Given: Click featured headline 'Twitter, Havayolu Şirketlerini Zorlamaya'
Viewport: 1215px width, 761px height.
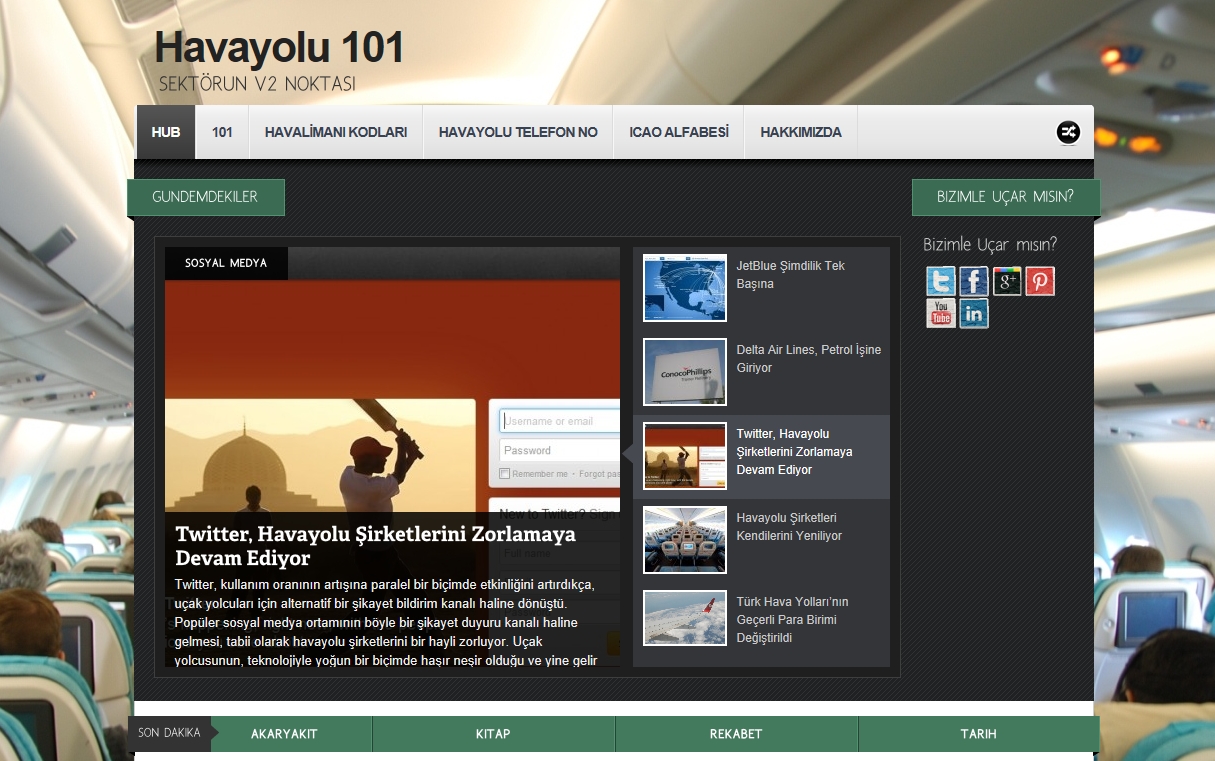Looking at the screenshot, I should click(375, 545).
